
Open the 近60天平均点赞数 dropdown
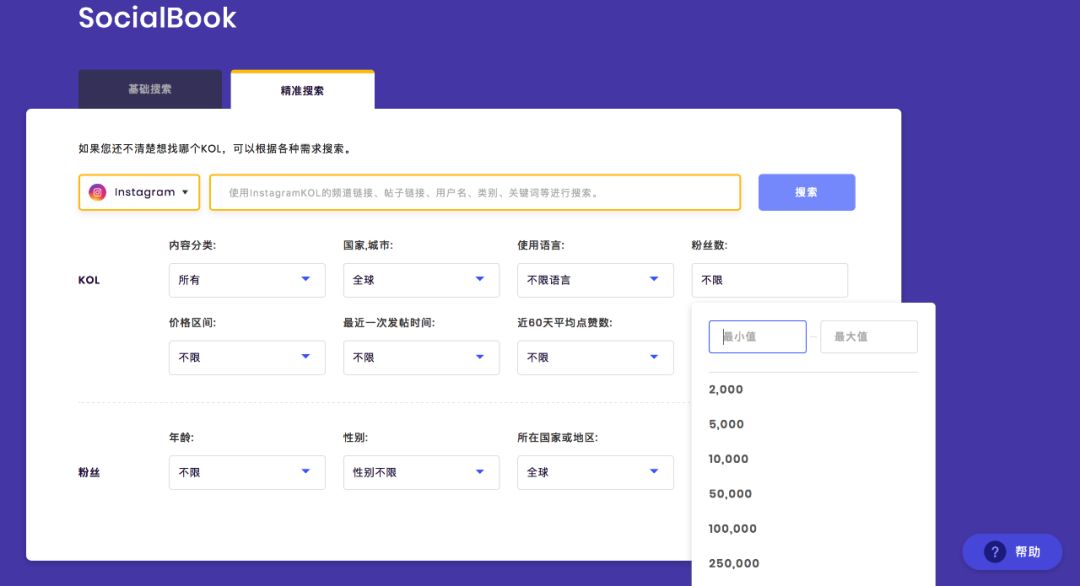pos(596,357)
